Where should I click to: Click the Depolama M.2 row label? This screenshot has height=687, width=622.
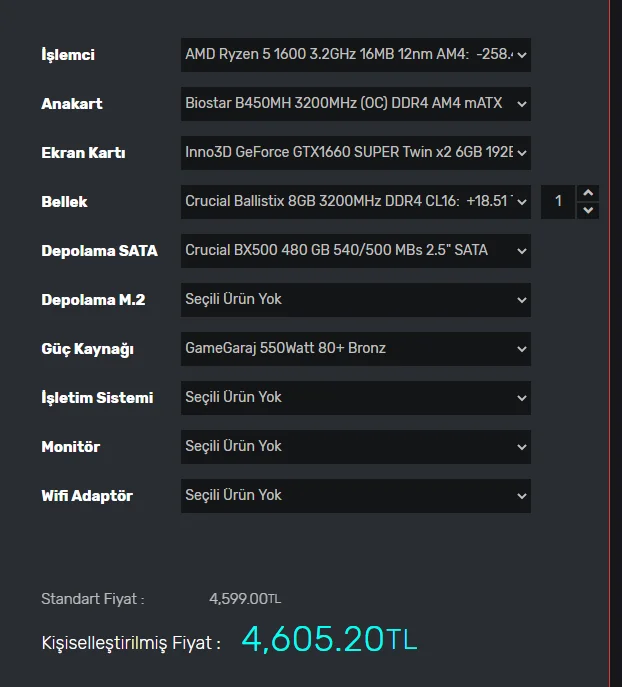(91, 300)
